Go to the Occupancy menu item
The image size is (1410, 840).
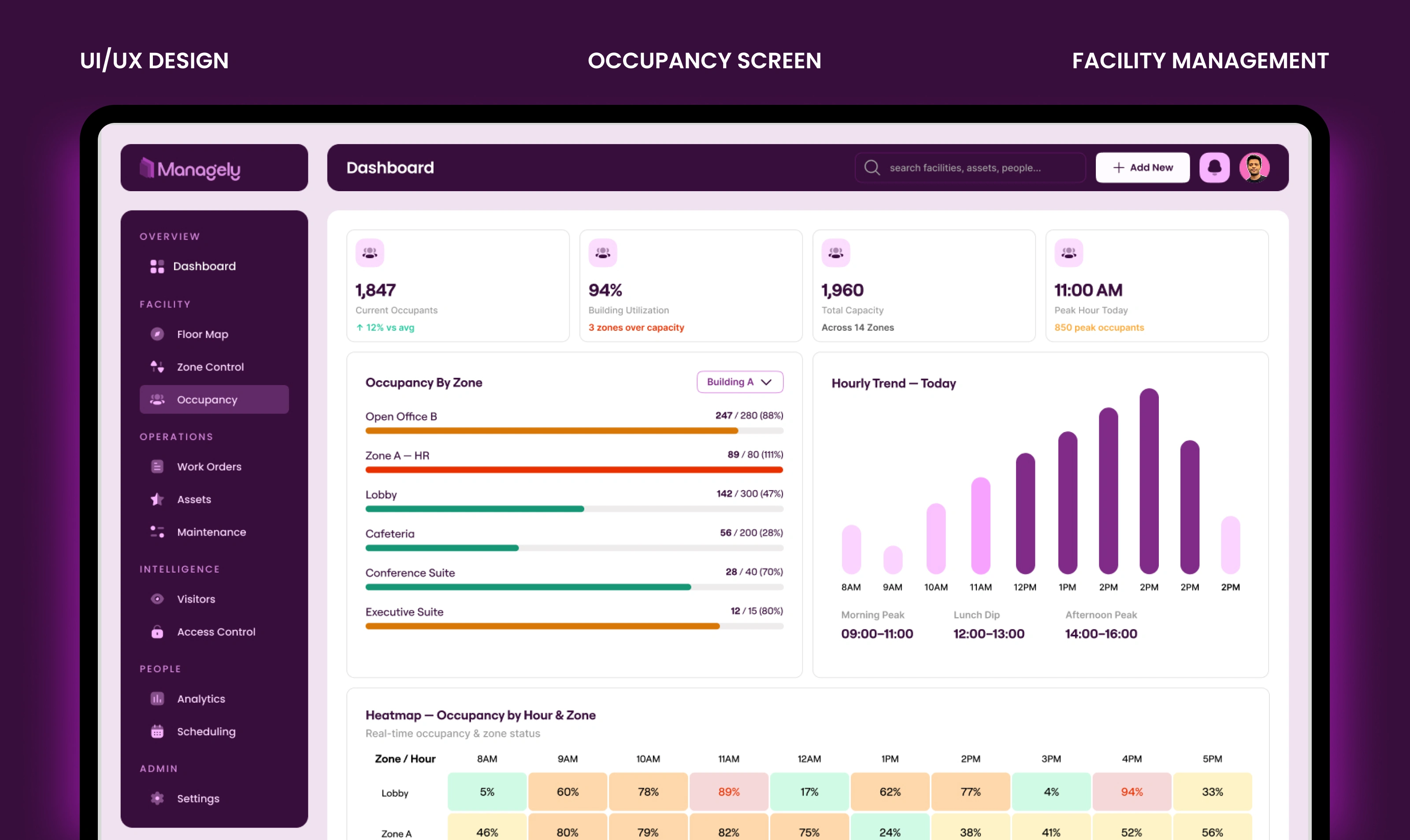pos(214,400)
